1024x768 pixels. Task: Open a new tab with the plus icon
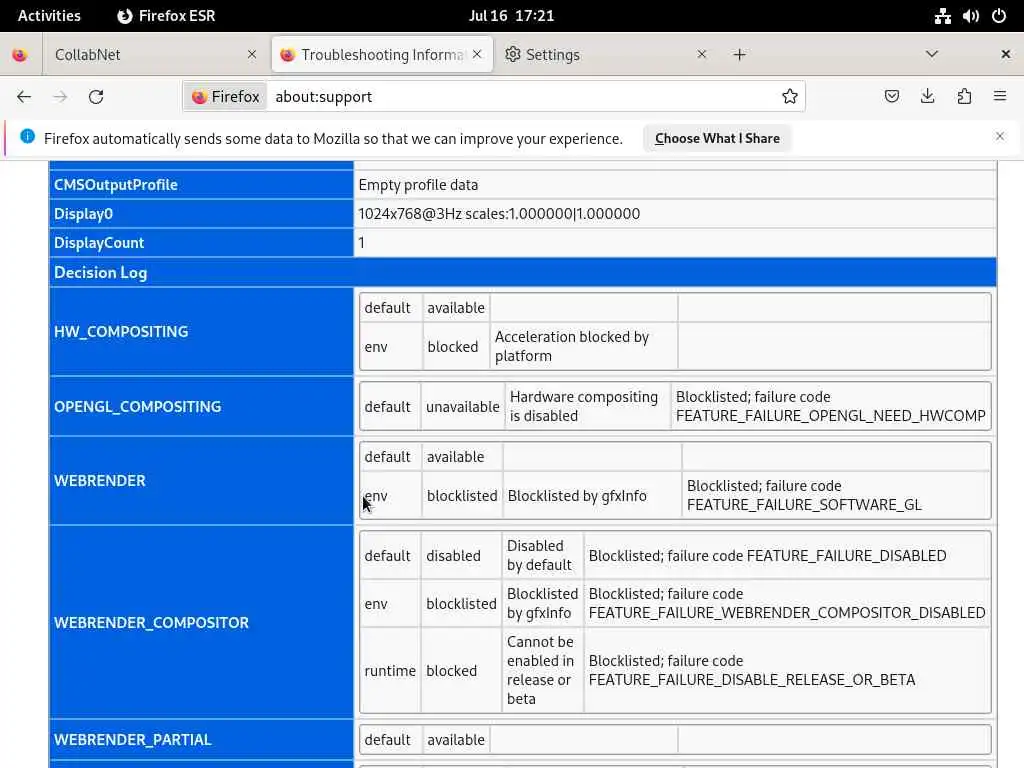tap(739, 55)
